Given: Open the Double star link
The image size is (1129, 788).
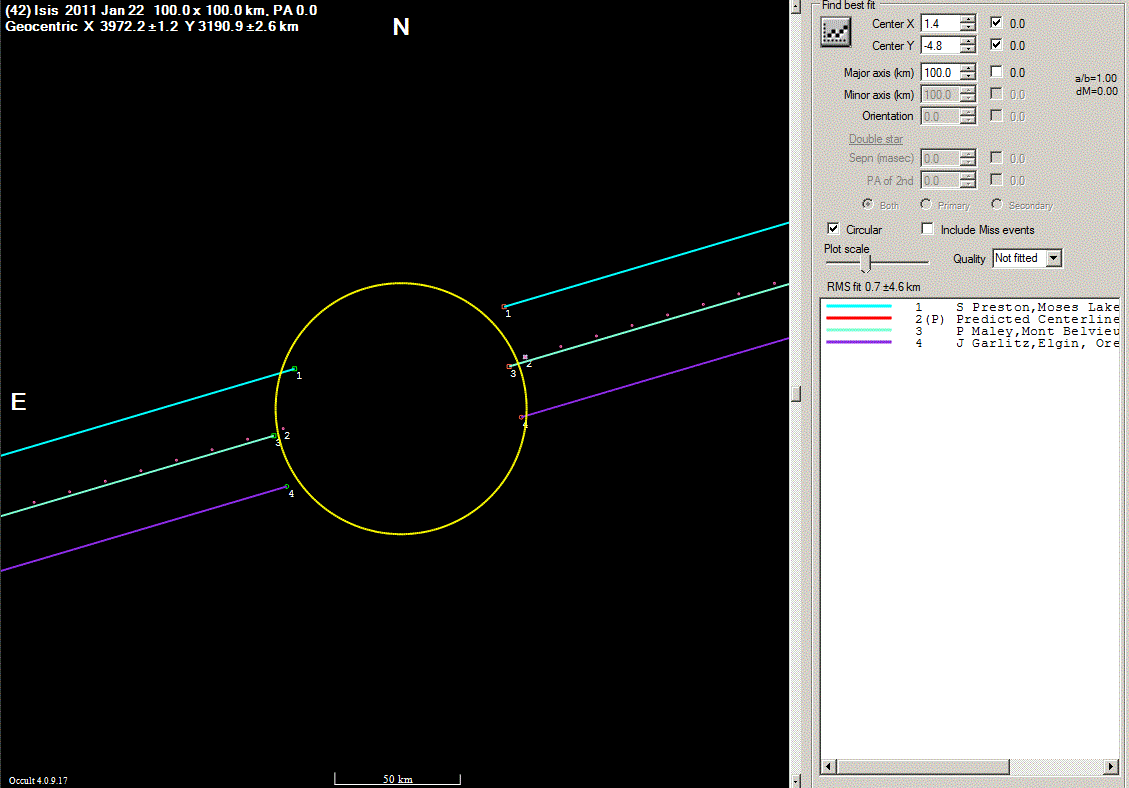Looking at the screenshot, I should click(x=876, y=139).
